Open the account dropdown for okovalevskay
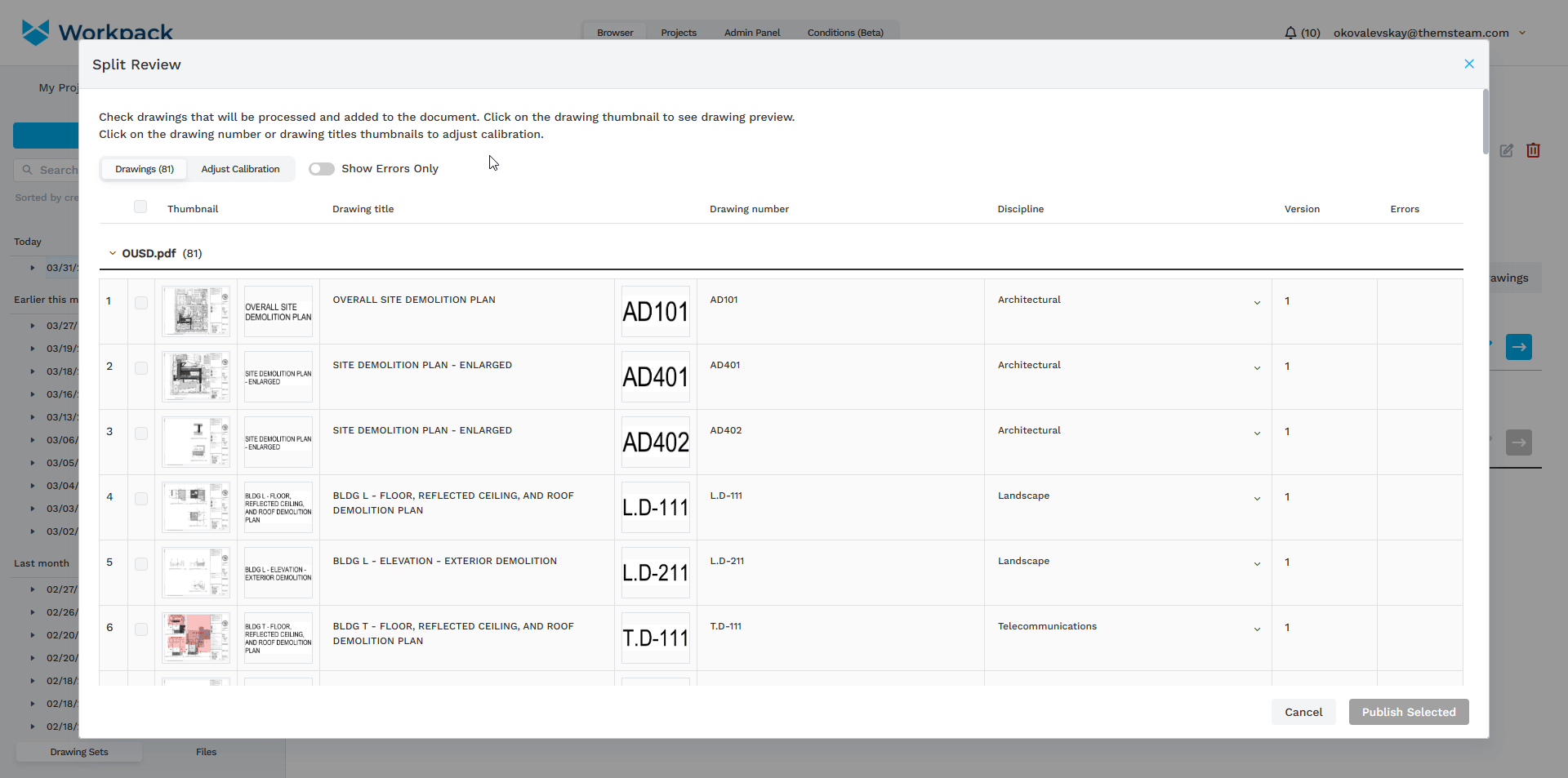Image resolution: width=1568 pixels, height=778 pixels. click(1521, 33)
